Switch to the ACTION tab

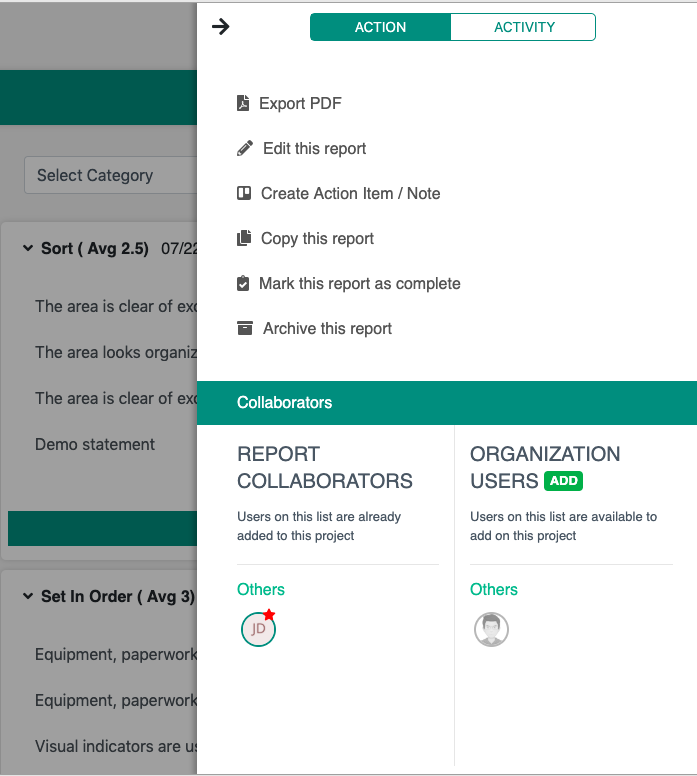tap(380, 27)
